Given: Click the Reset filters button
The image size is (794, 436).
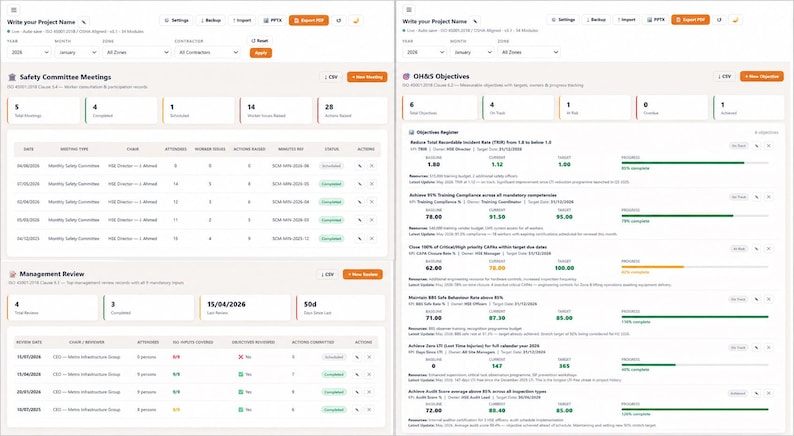Looking at the screenshot, I should pyautogui.click(x=260, y=41).
